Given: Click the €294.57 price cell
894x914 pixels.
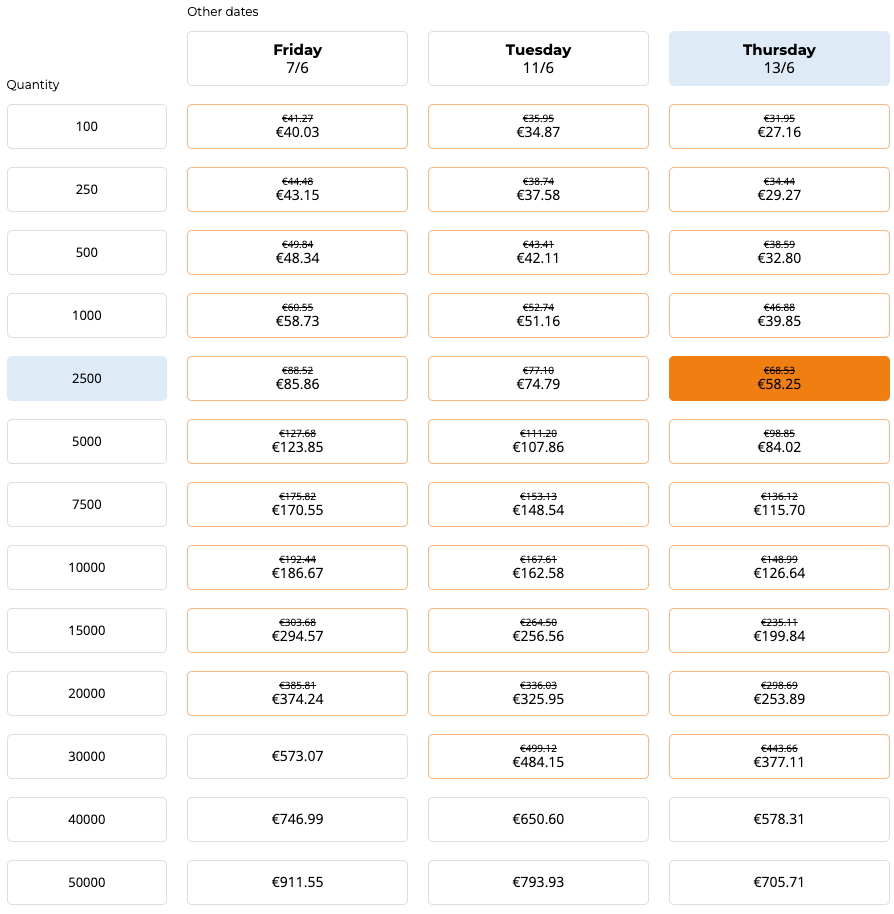Looking at the screenshot, I should coord(297,630).
